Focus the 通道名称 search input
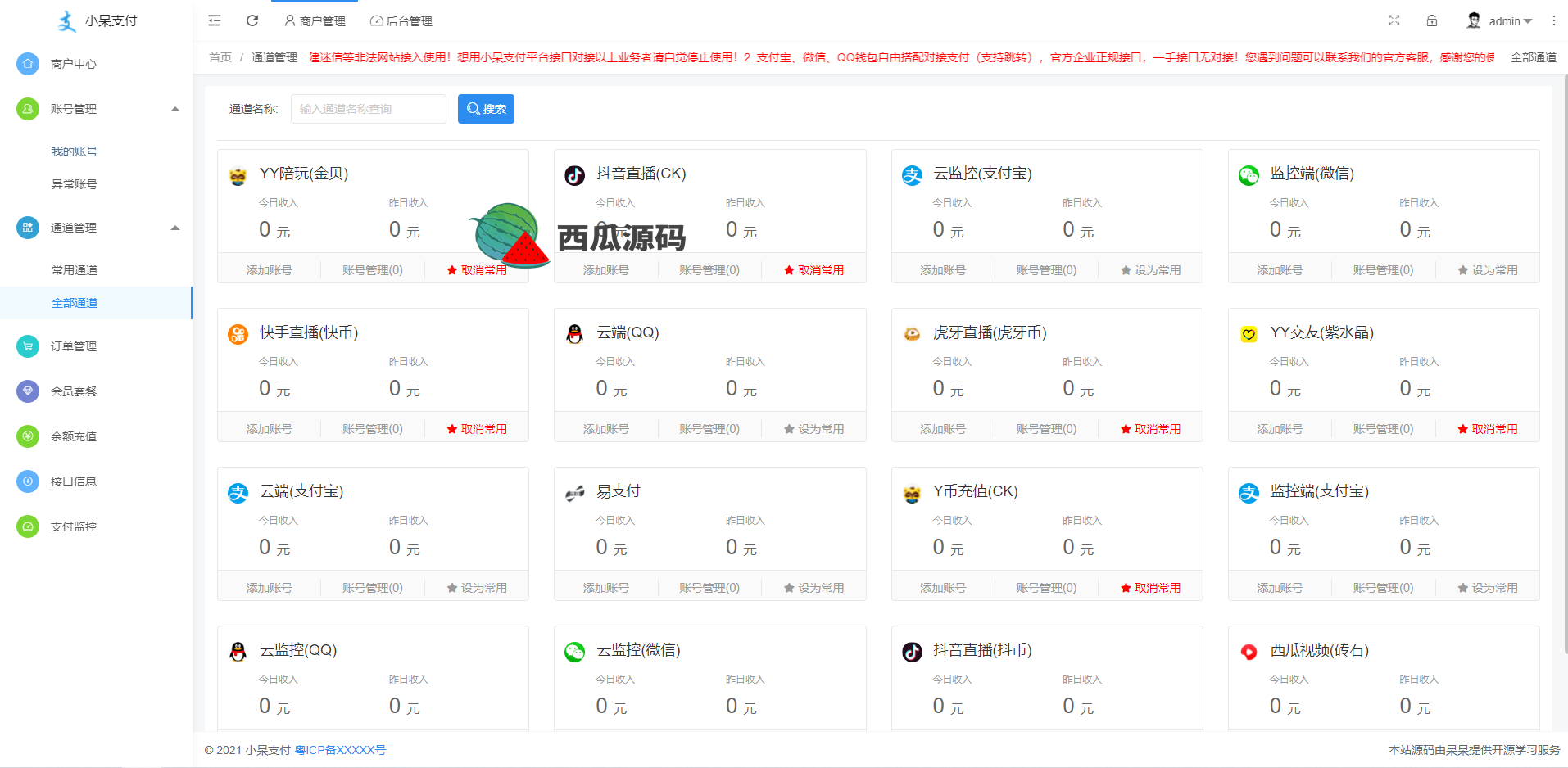1568x768 pixels. pos(369,109)
